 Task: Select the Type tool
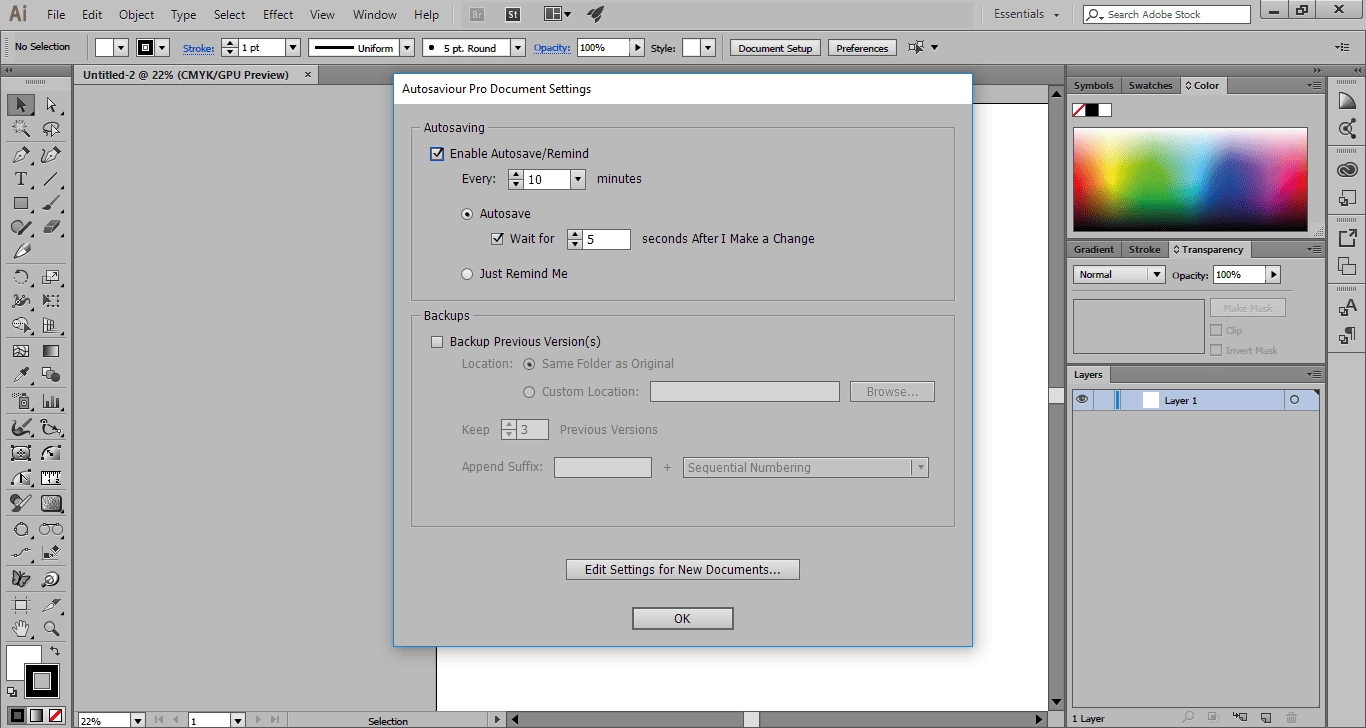21,179
